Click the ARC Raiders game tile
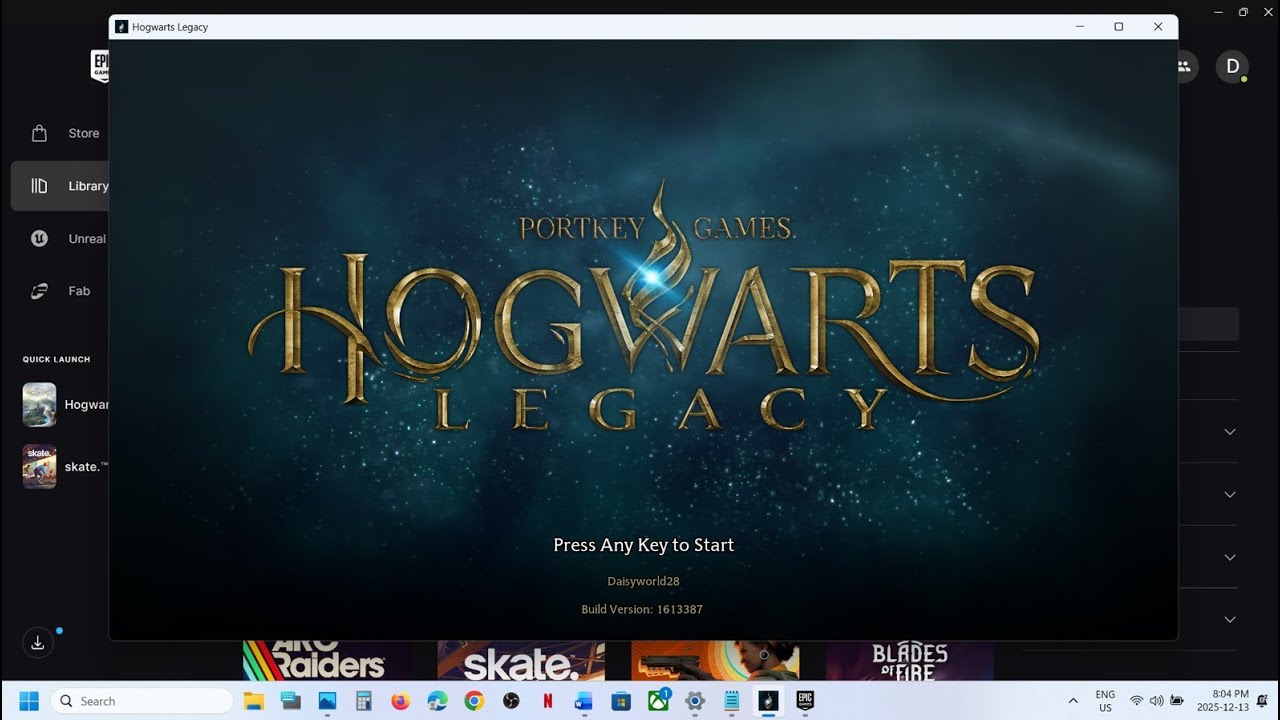 tap(326, 660)
